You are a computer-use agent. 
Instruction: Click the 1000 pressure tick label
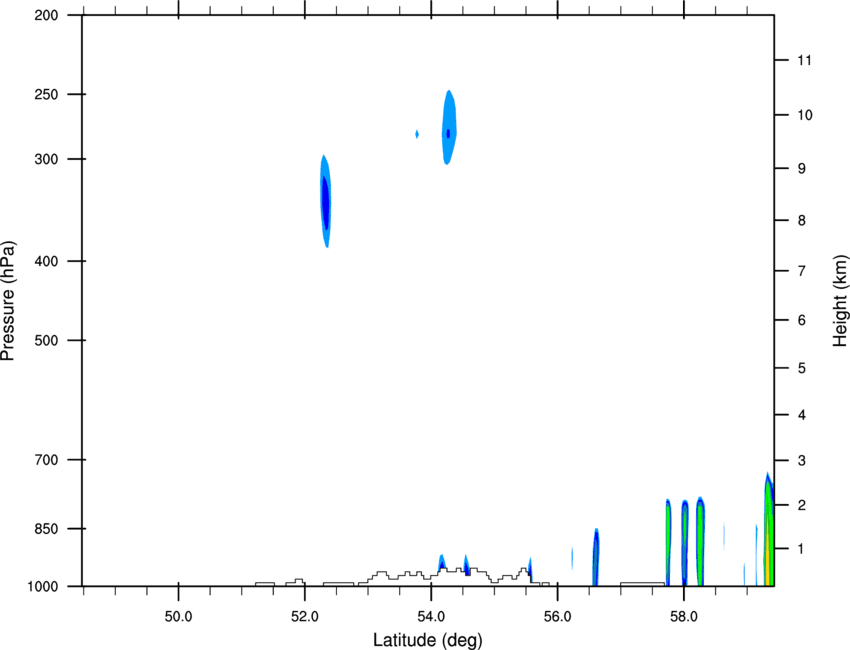click(x=42, y=587)
